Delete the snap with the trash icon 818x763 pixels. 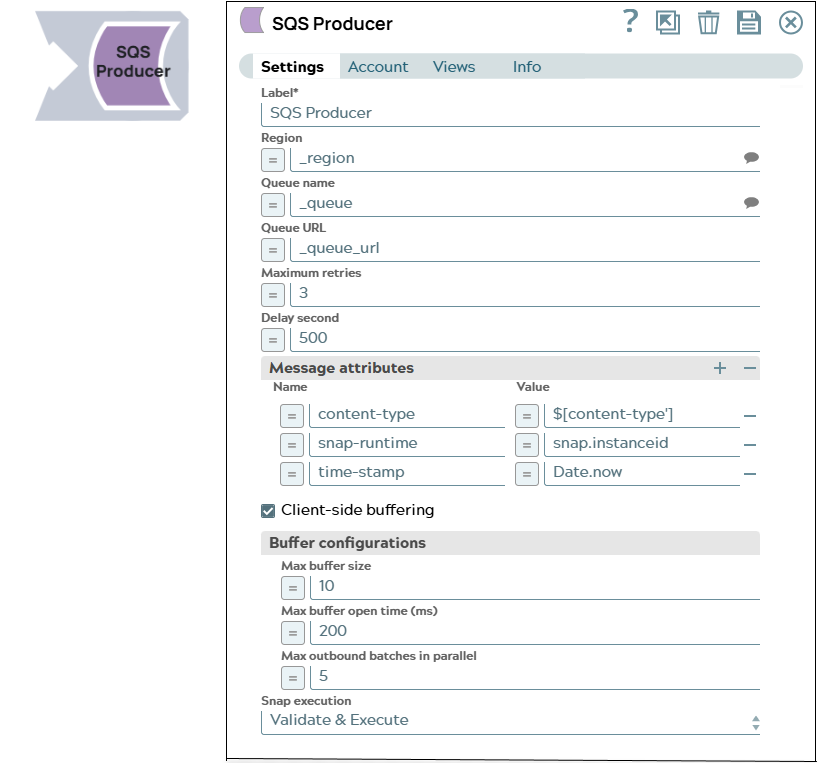point(709,22)
